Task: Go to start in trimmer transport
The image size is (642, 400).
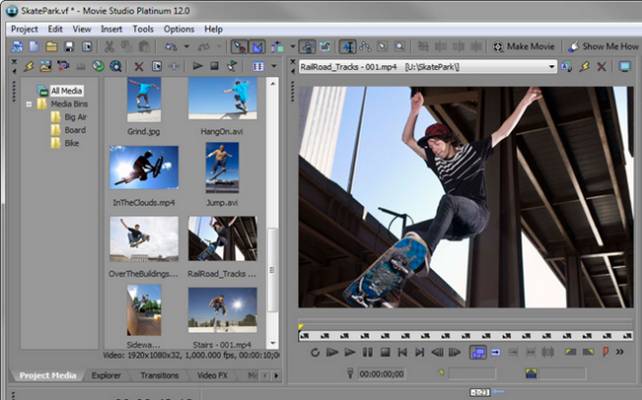Action: 402,352
